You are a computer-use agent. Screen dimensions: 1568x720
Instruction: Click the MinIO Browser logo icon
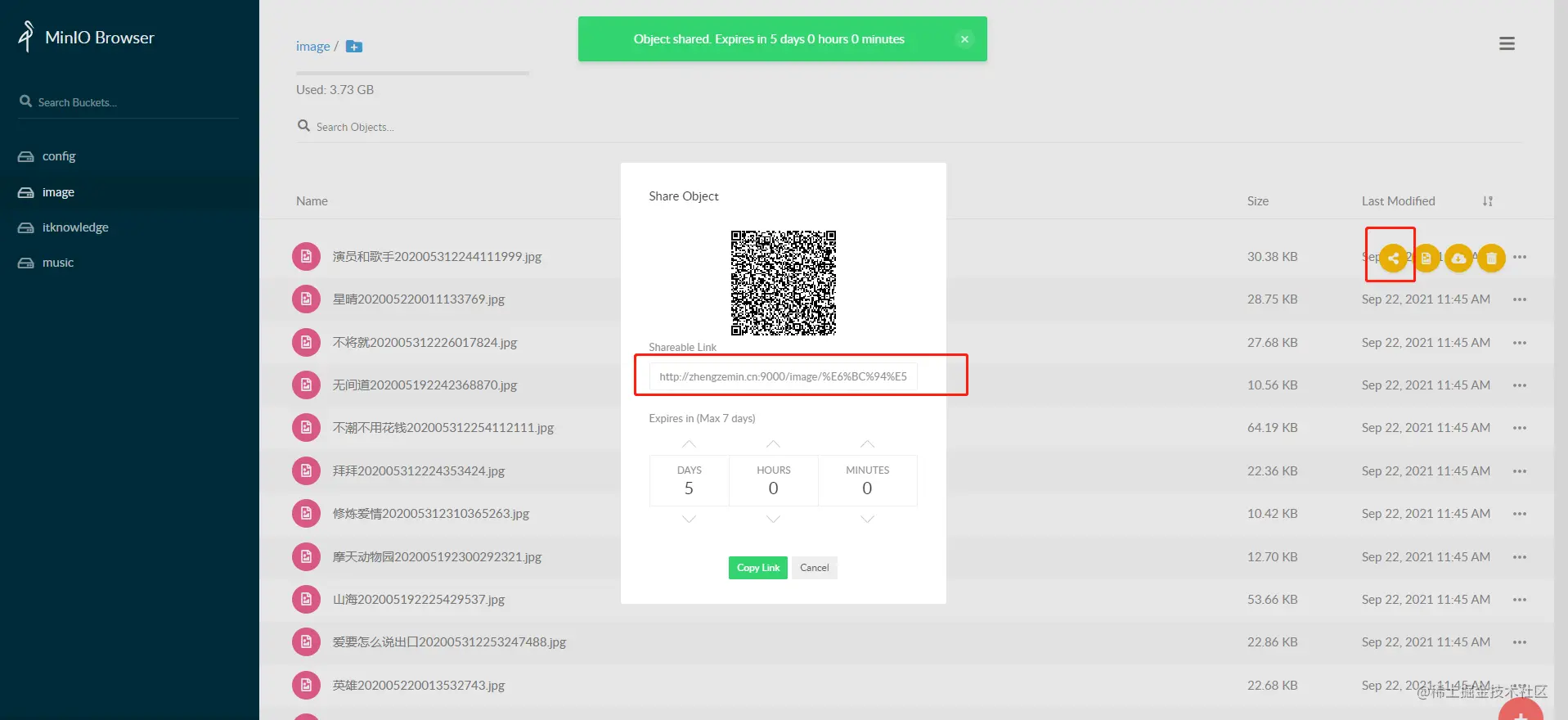26,36
